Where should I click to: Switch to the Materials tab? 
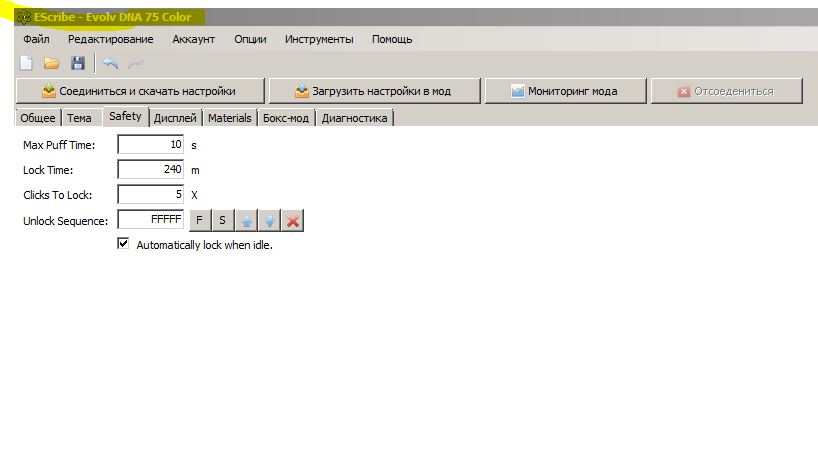coord(230,118)
